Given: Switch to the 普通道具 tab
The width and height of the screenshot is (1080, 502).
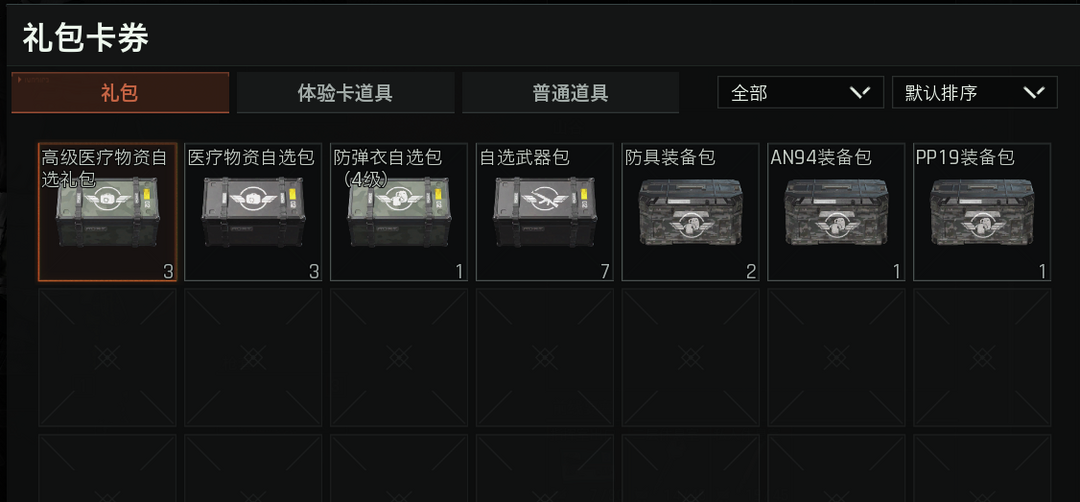Looking at the screenshot, I should pos(570,93).
